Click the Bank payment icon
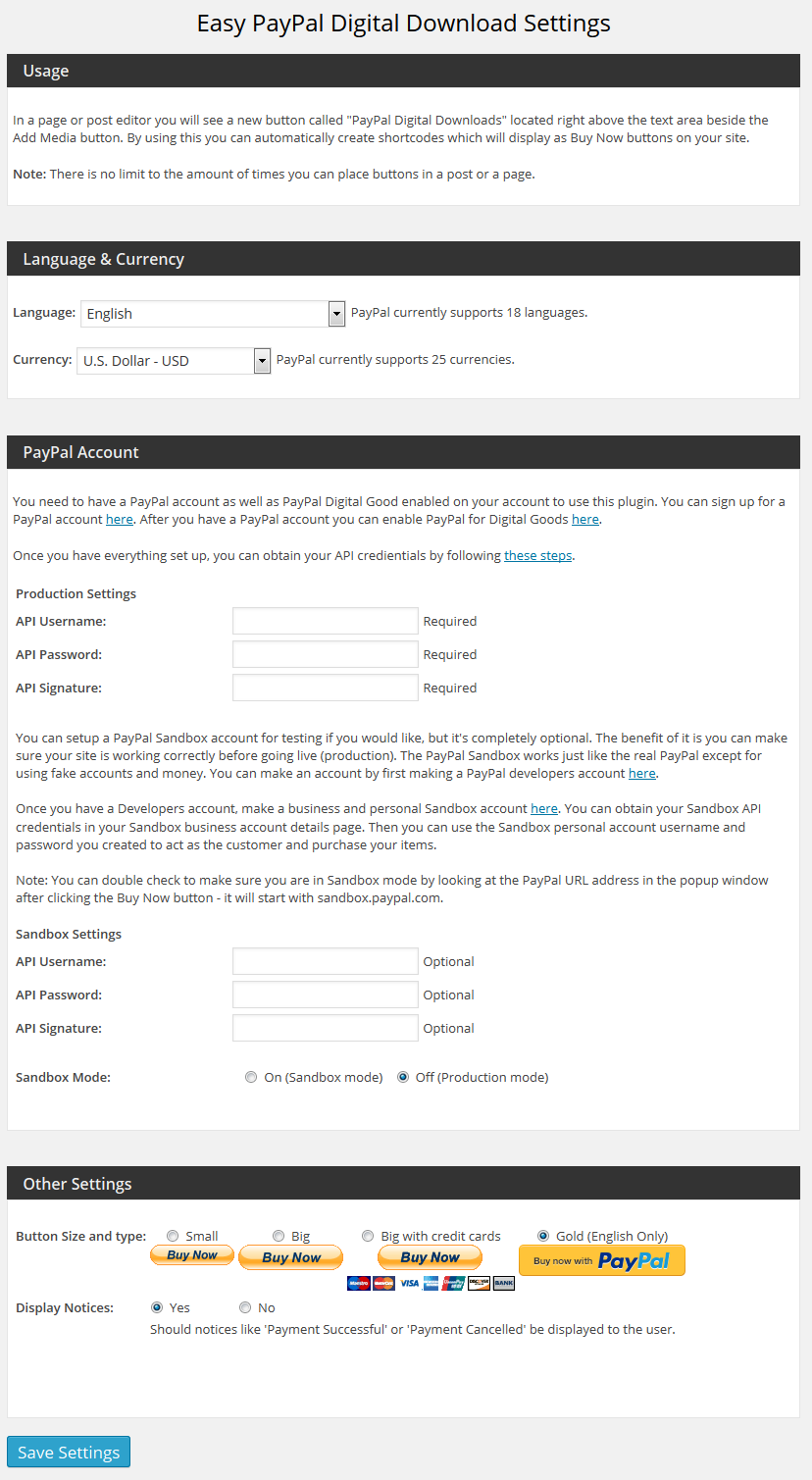Viewport: 812px width, 1480px height. [x=503, y=1283]
